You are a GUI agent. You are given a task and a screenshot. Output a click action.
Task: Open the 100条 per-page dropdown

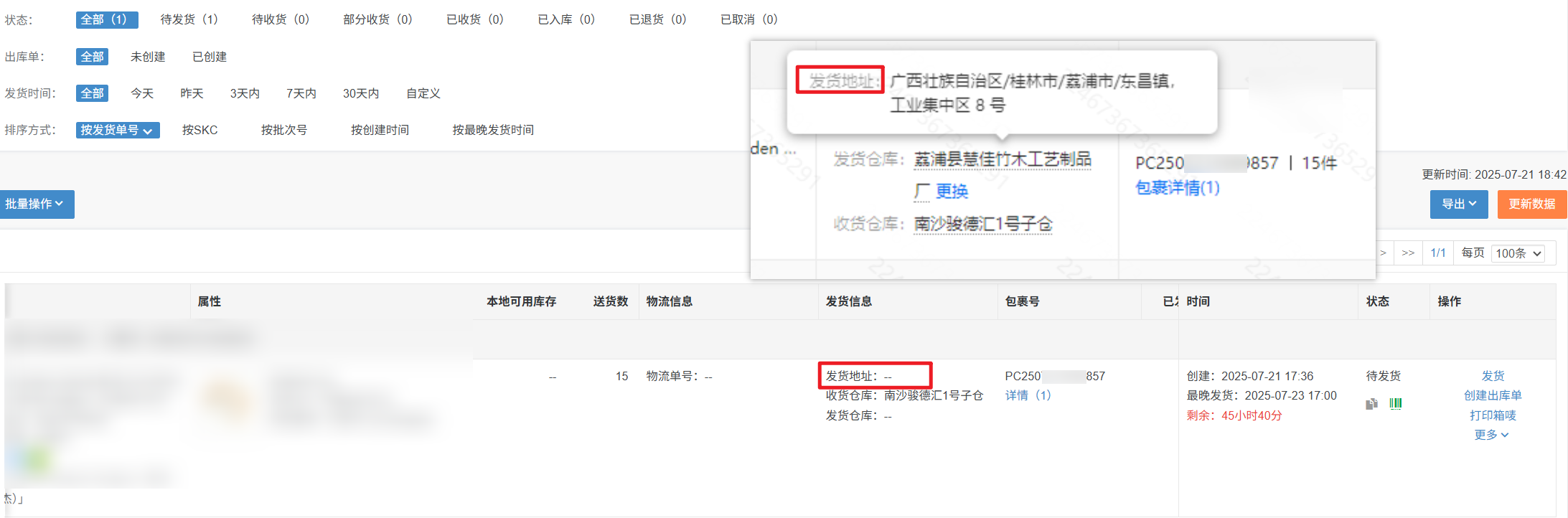click(x=1518, y=253)
